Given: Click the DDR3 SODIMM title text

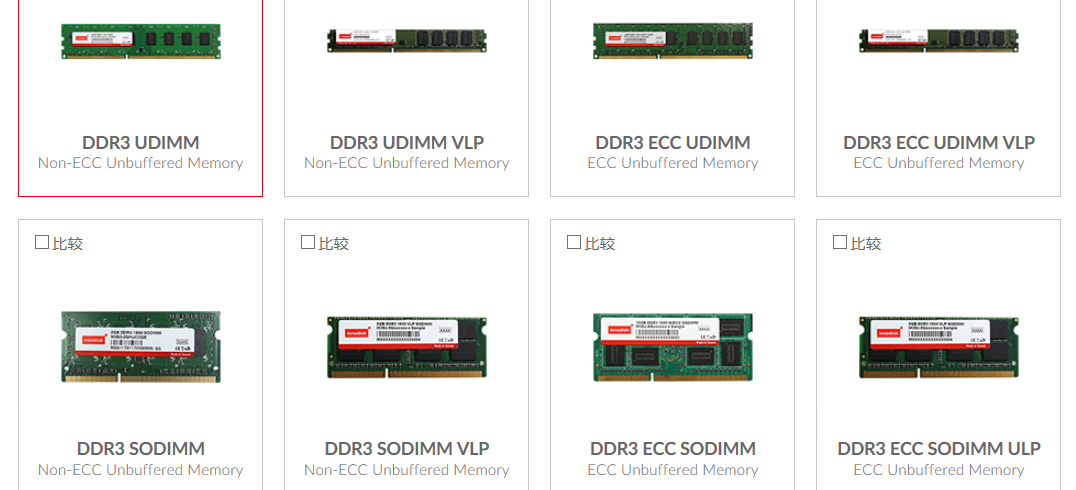Looking at the screenshot, I should click(141, 449).
